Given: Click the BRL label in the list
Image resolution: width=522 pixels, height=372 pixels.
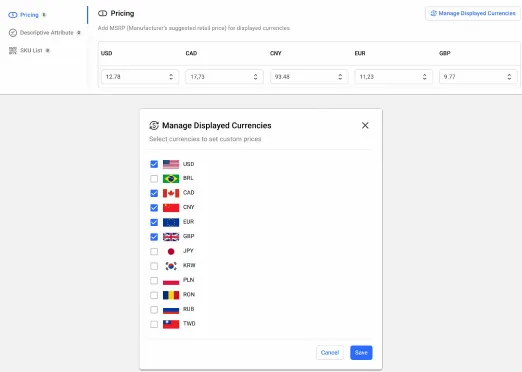Looking at the screenshot, I should click(188, 178).
